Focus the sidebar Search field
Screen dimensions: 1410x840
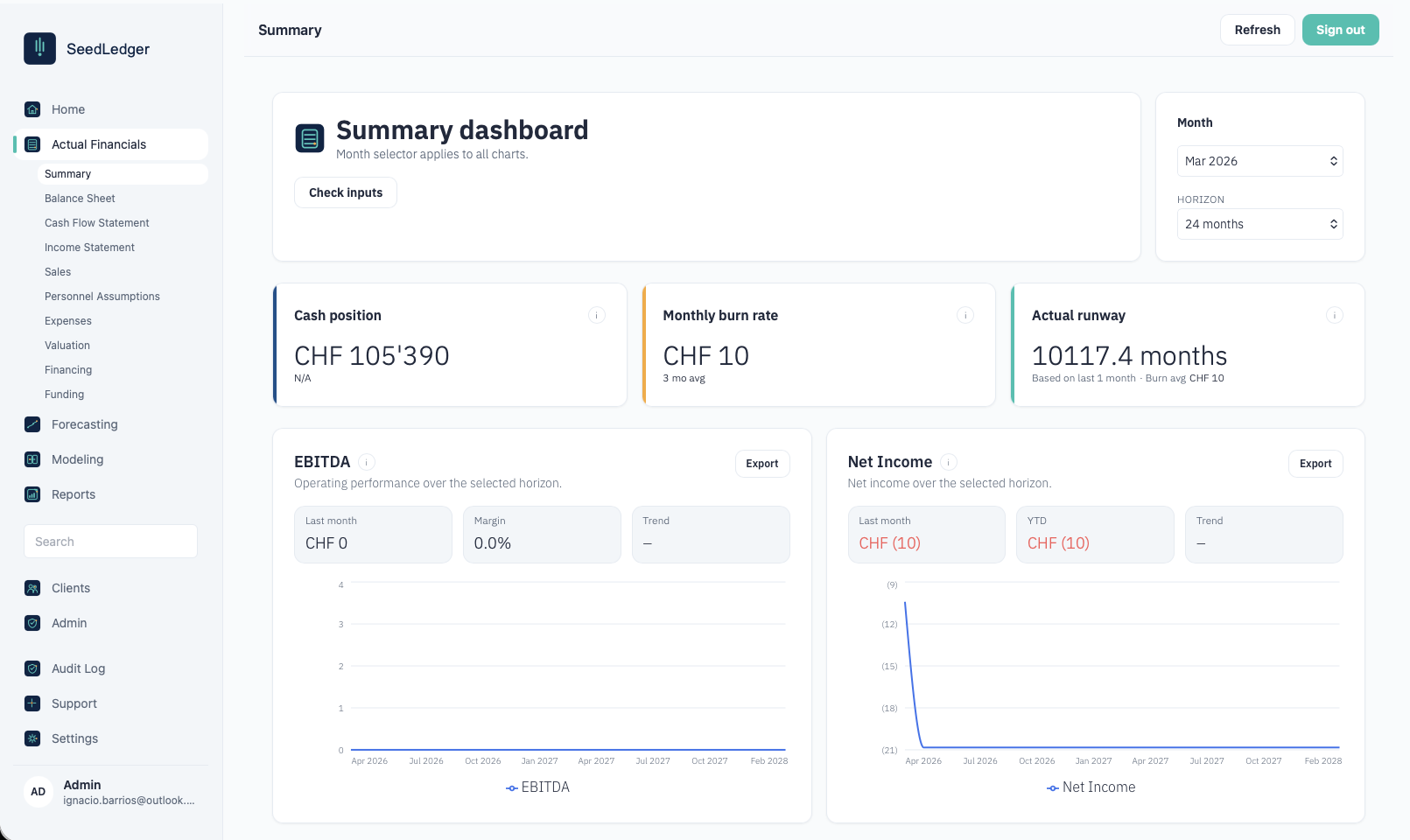tap(110, 542)
